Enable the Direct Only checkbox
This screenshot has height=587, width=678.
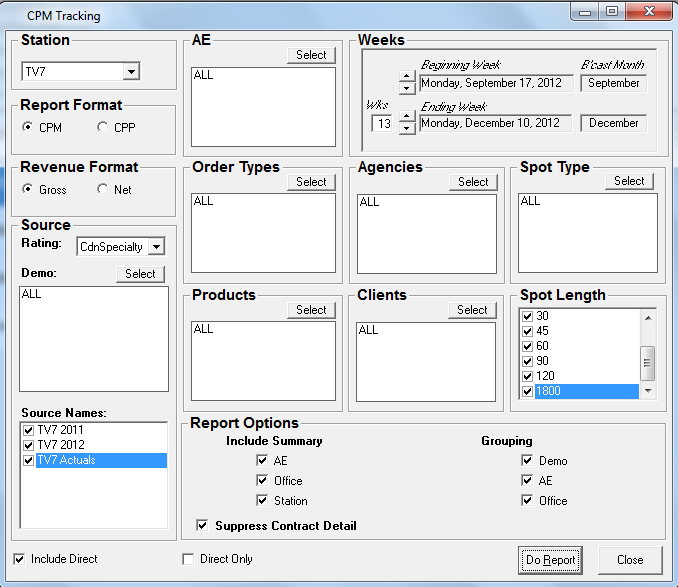(188, 559)
